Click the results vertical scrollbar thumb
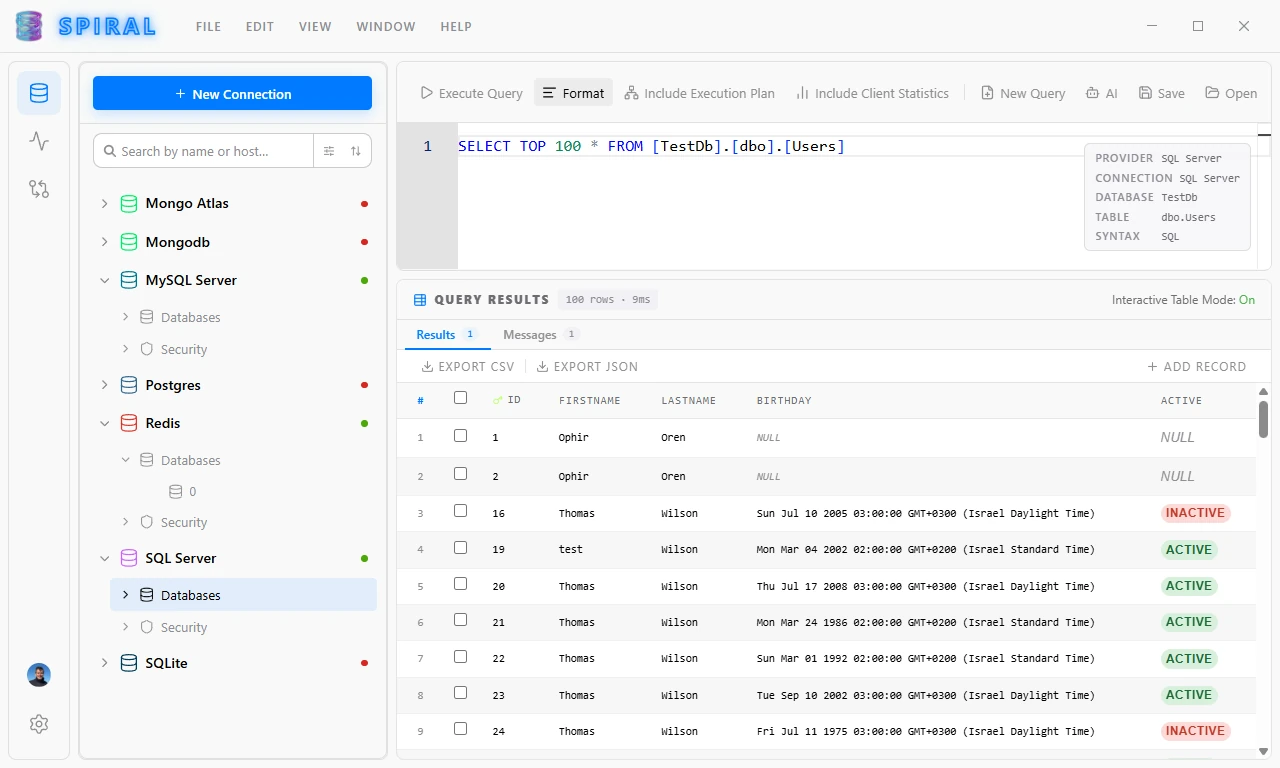Image resolution: width=1280 pixels, height=768 pixels. (1263, 419)
